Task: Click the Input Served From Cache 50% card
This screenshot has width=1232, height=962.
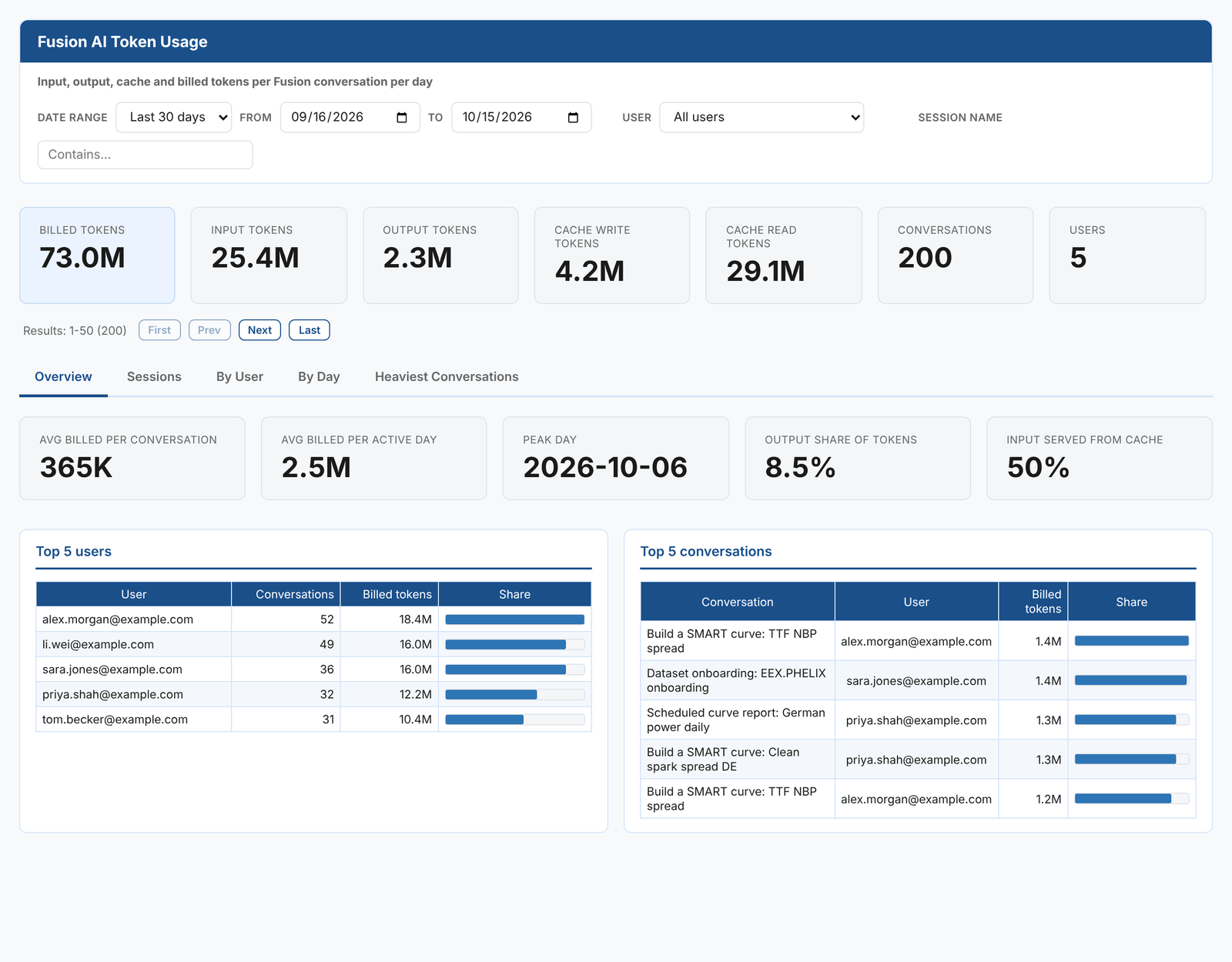Action: coord(1100,459)
